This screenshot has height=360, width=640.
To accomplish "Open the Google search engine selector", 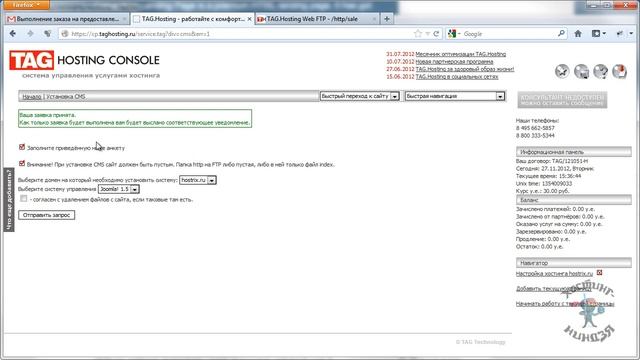I will coord(453,34).
